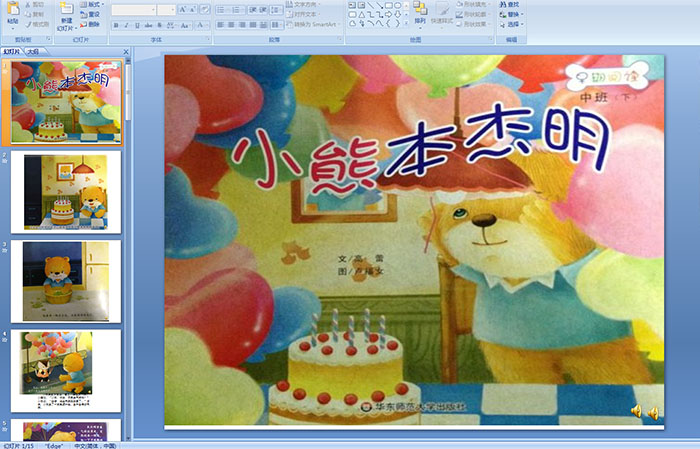Open the Paragraph dialog launcher
Screen dimensions: 700x449
tap(340, 40)
